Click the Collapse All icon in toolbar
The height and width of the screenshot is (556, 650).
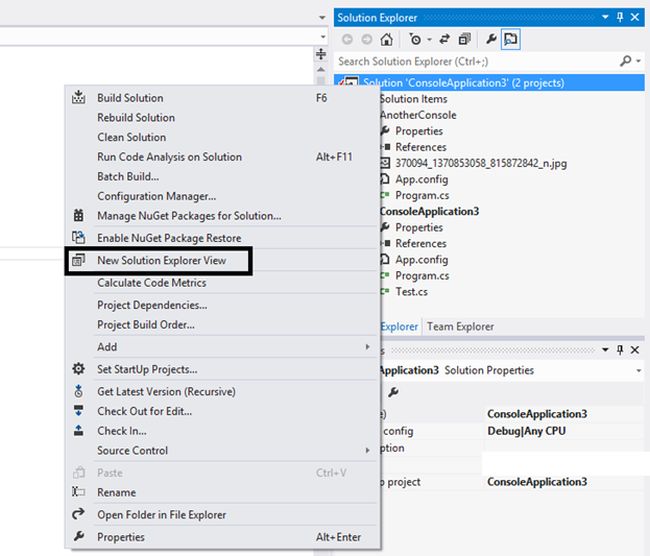pos(464,39)
